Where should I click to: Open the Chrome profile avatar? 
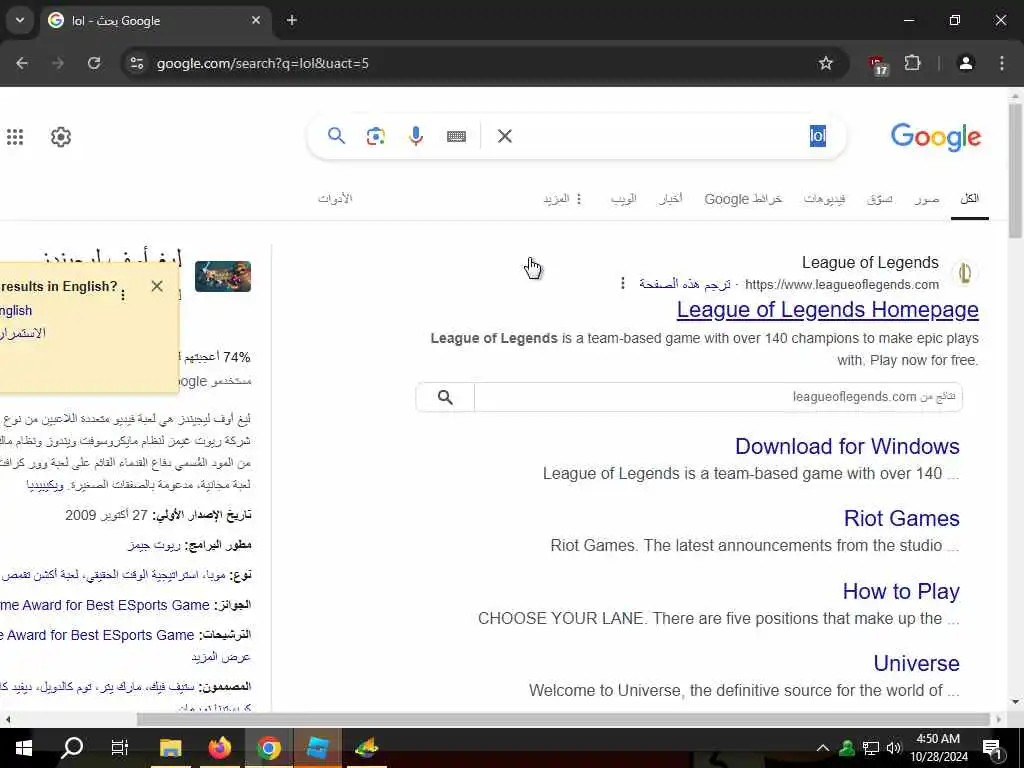966,63
